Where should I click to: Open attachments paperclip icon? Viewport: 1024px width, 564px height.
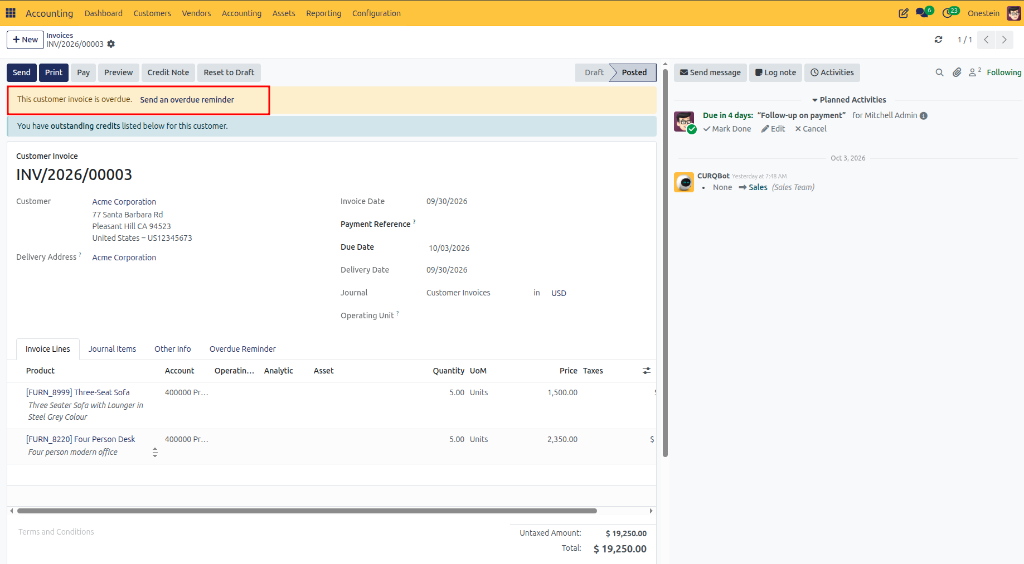(957, 72)
